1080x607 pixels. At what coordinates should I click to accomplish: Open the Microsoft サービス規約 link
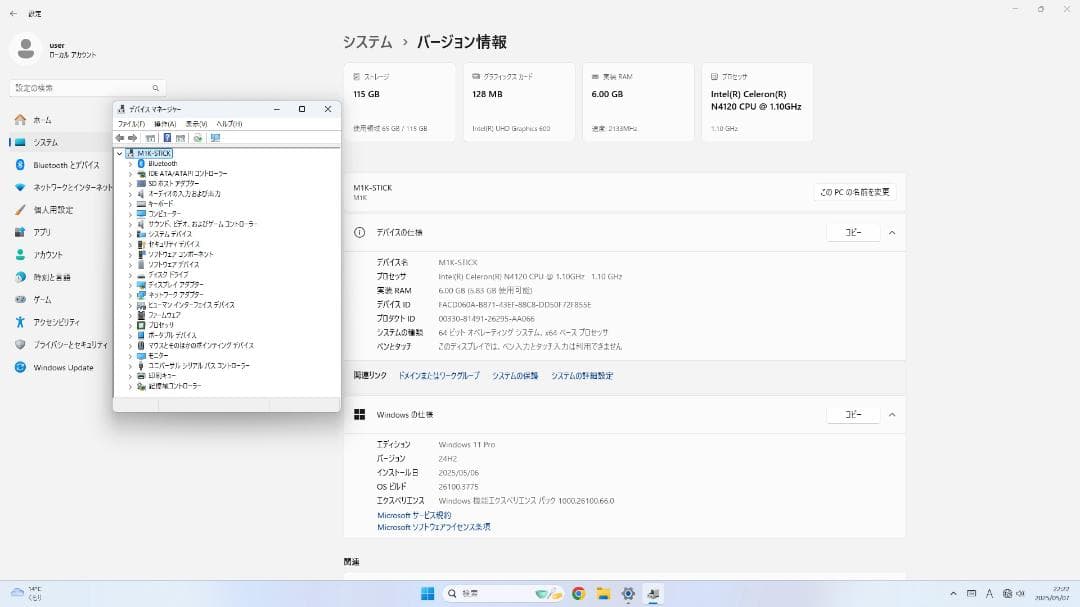tap(412, 514)
